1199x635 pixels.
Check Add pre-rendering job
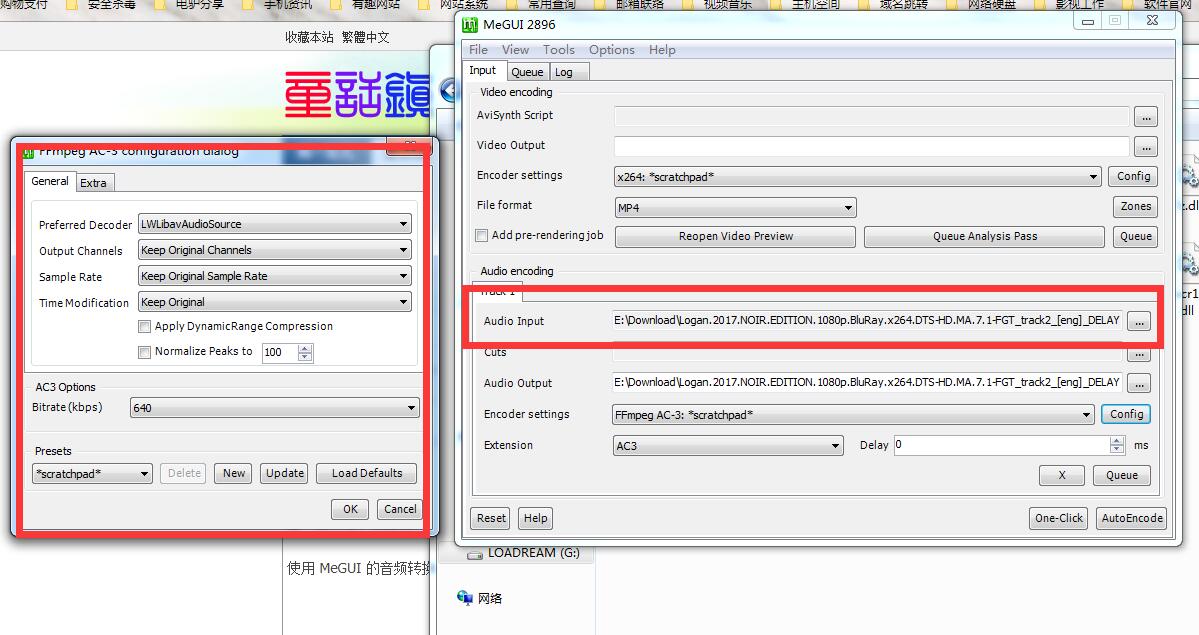483,236
